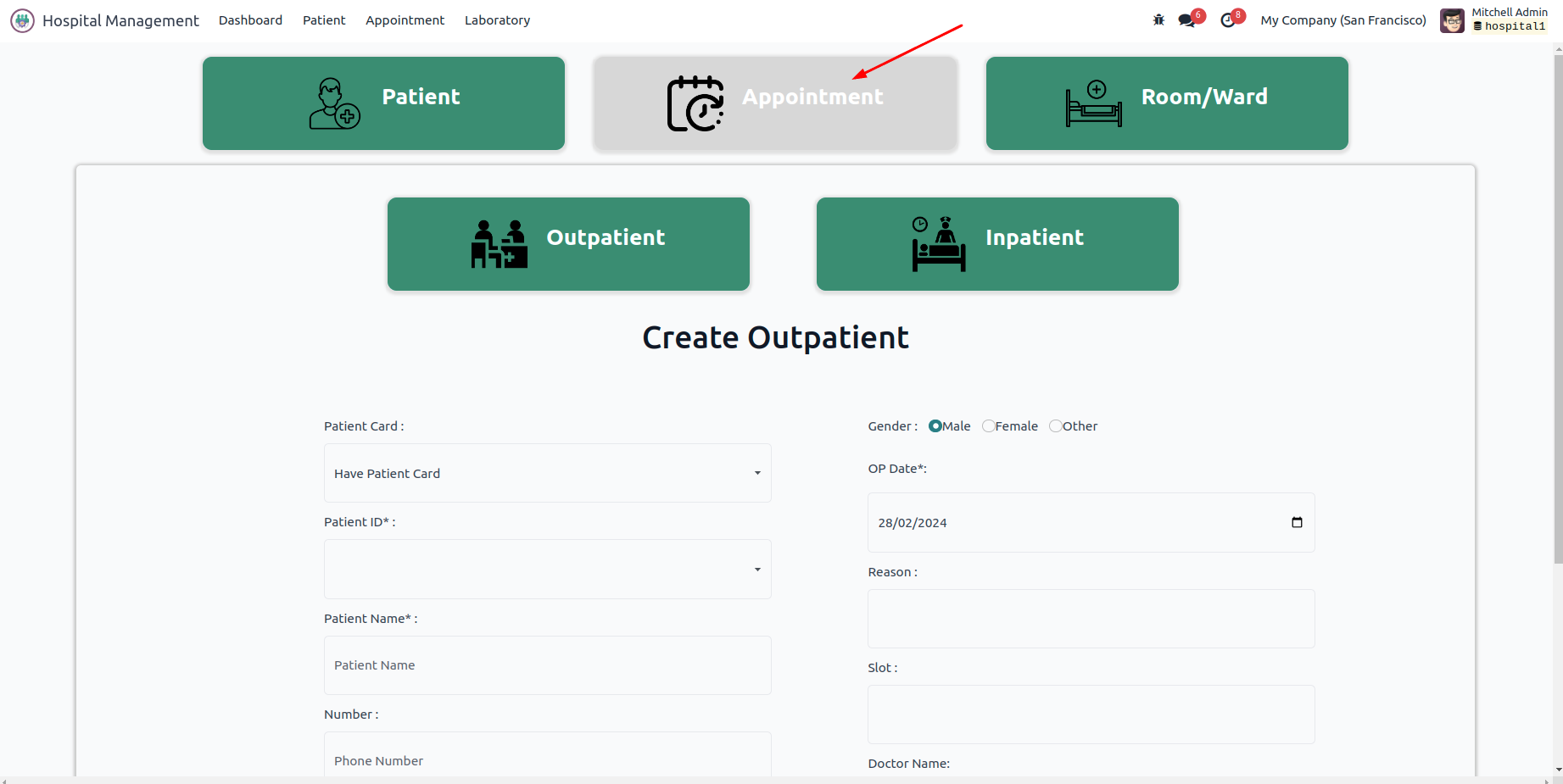Click the Outpatient consultation desk icon
This screenshot has width=1563, height=784.
tap(500, 244)
